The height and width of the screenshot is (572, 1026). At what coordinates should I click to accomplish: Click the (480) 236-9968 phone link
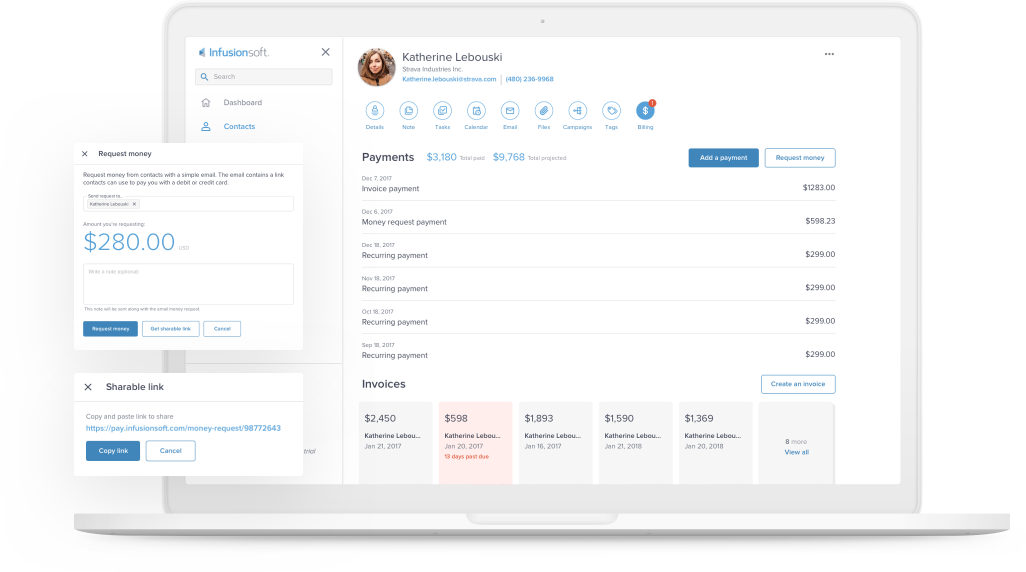pyautogui.click(x=529, y=79)
